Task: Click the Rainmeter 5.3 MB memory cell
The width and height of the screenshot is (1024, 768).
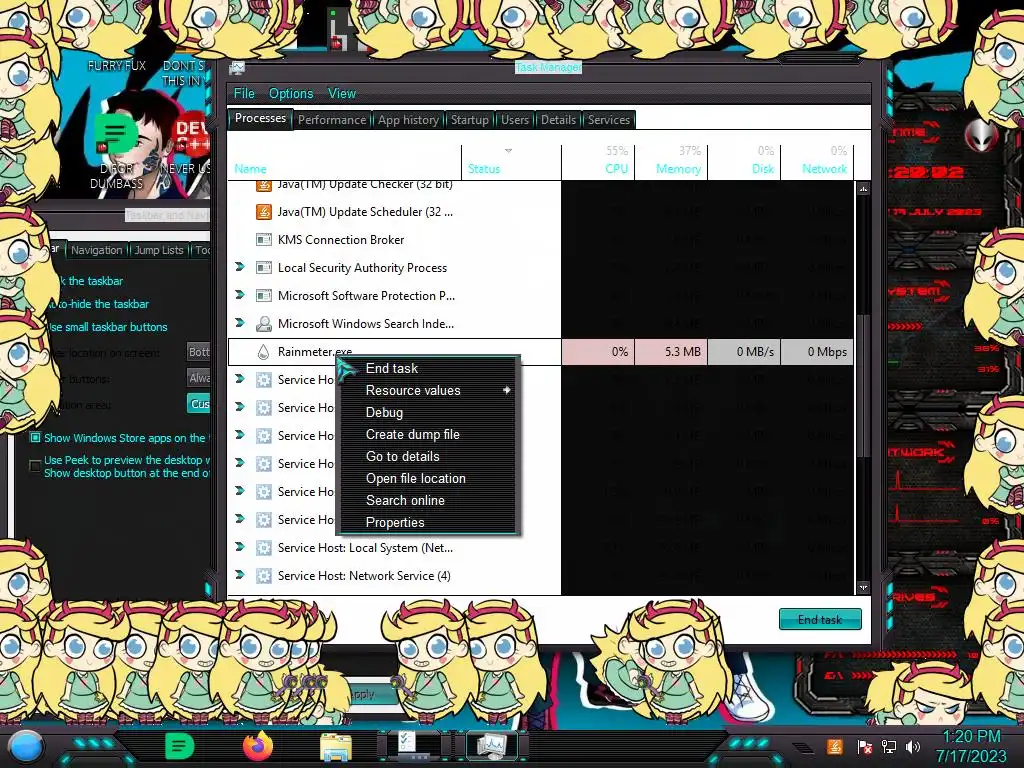Action: pos(671,351)
